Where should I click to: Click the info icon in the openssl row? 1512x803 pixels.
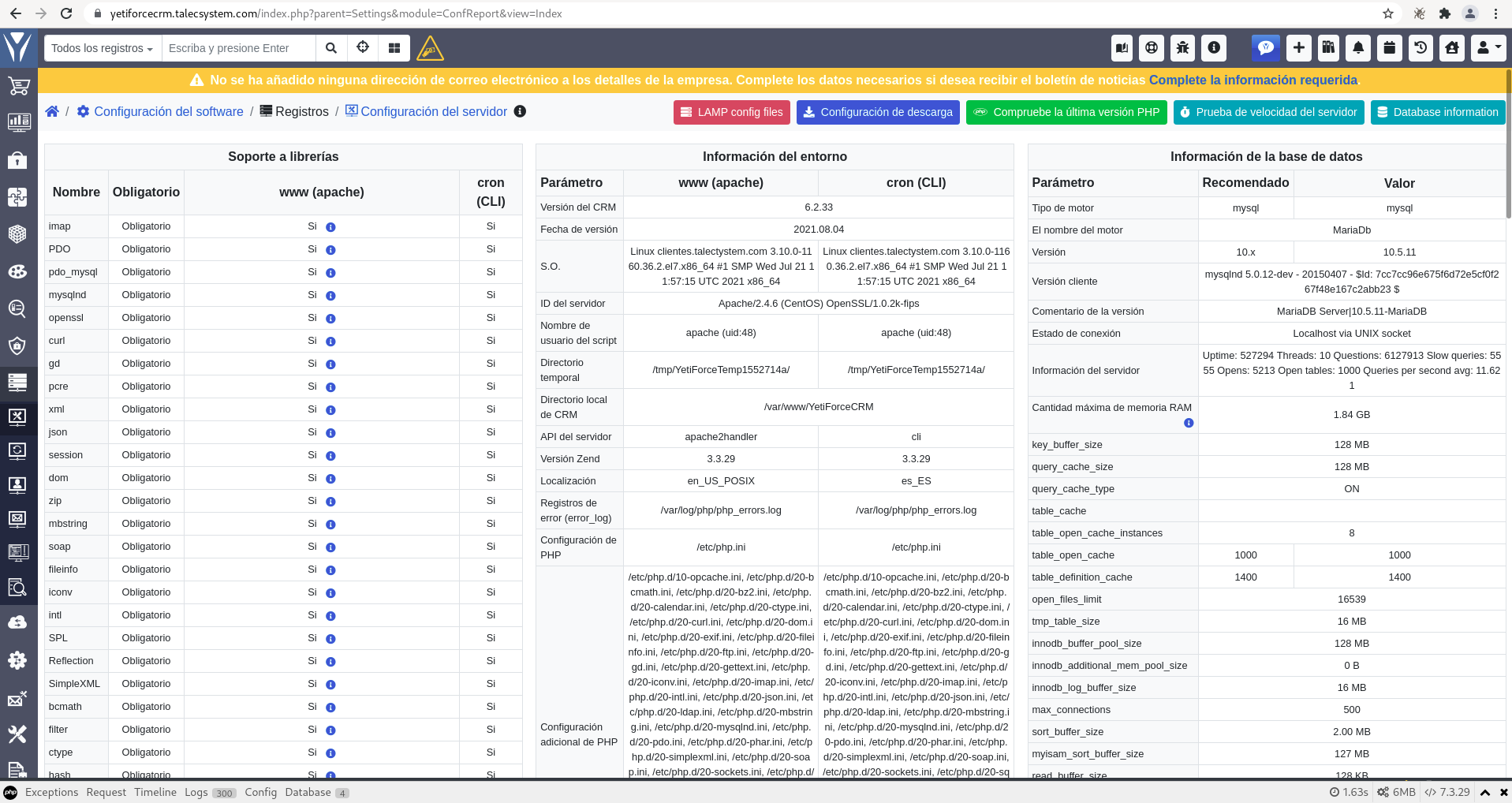pos(330,319)
